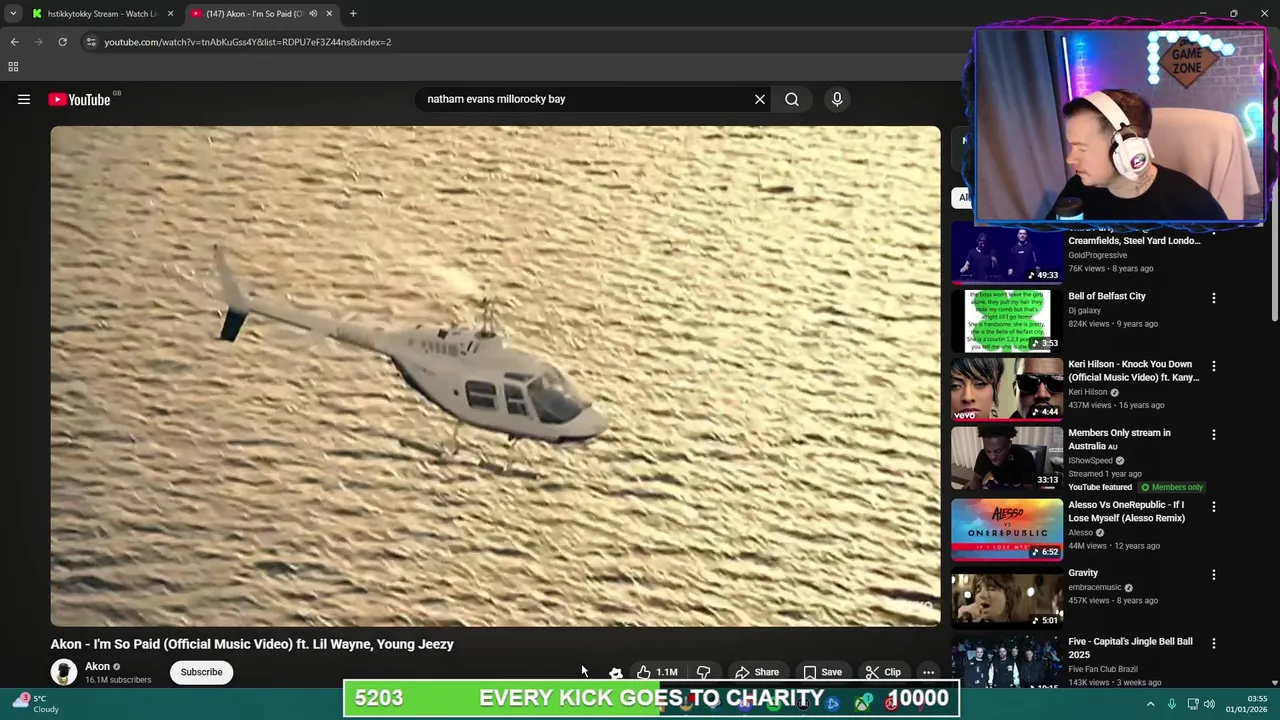1280x720 pixels.
Task: Go to the YouTube home logo
Action: [x=79, y=99]
